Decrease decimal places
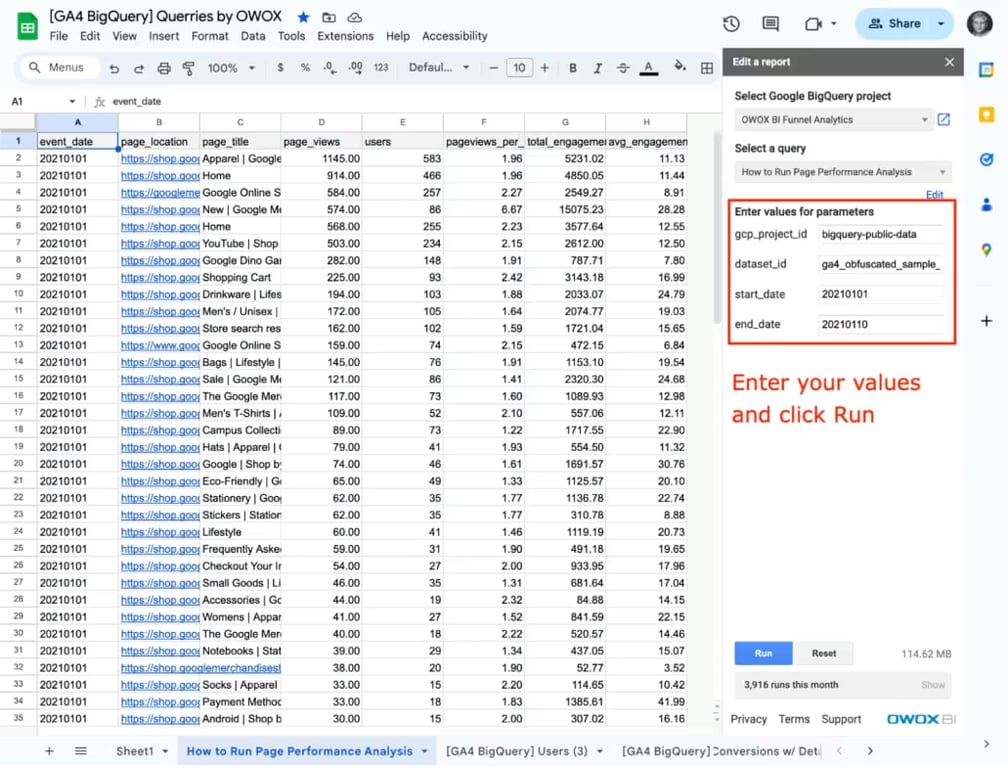Image resolution: width=1008 pixels, height=768 pixels. point(330,67)
